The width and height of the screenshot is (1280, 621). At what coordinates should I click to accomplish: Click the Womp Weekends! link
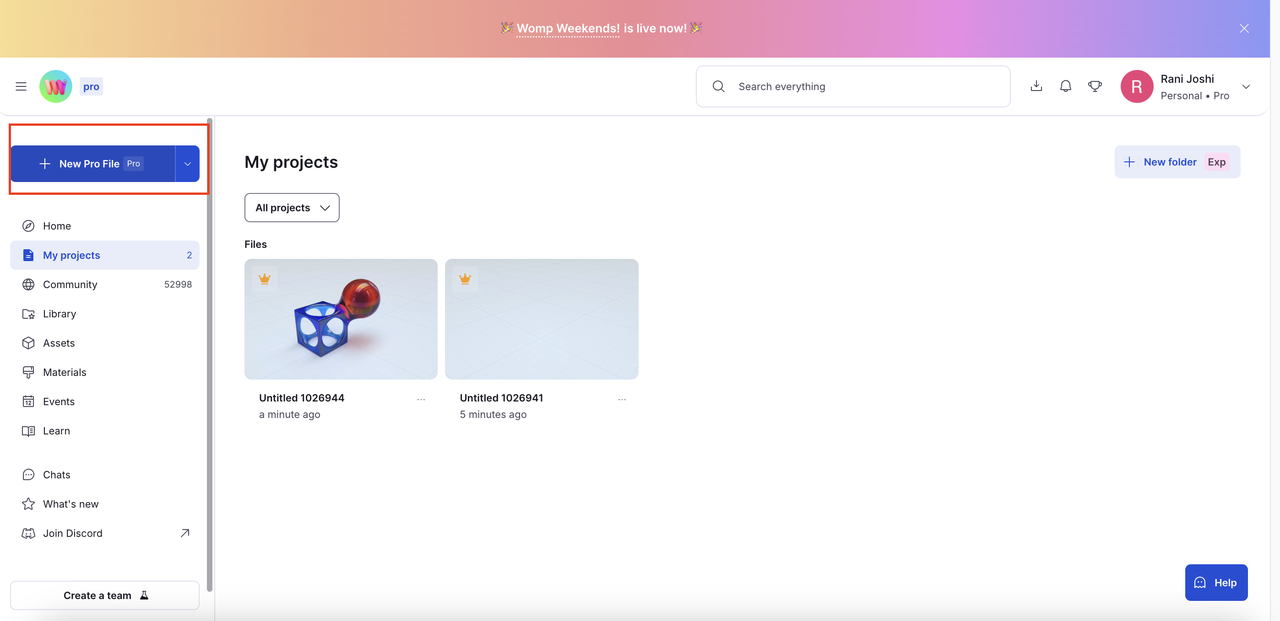coord(568,29)
